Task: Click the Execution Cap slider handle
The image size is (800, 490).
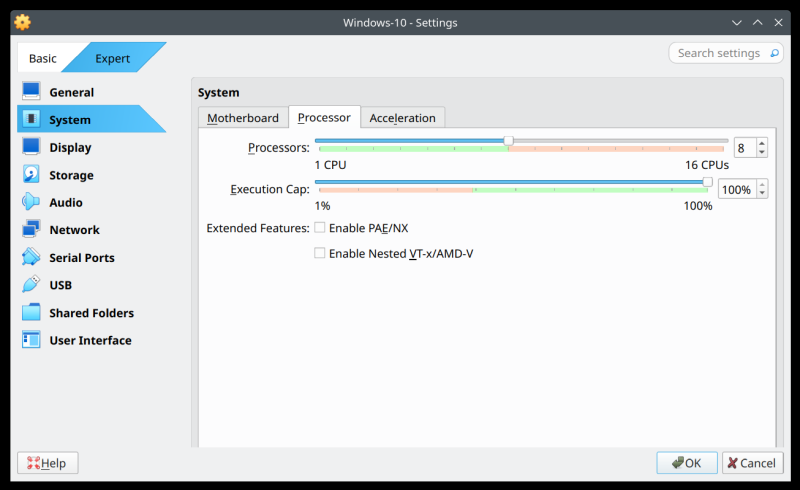Action: coord(708,182)
